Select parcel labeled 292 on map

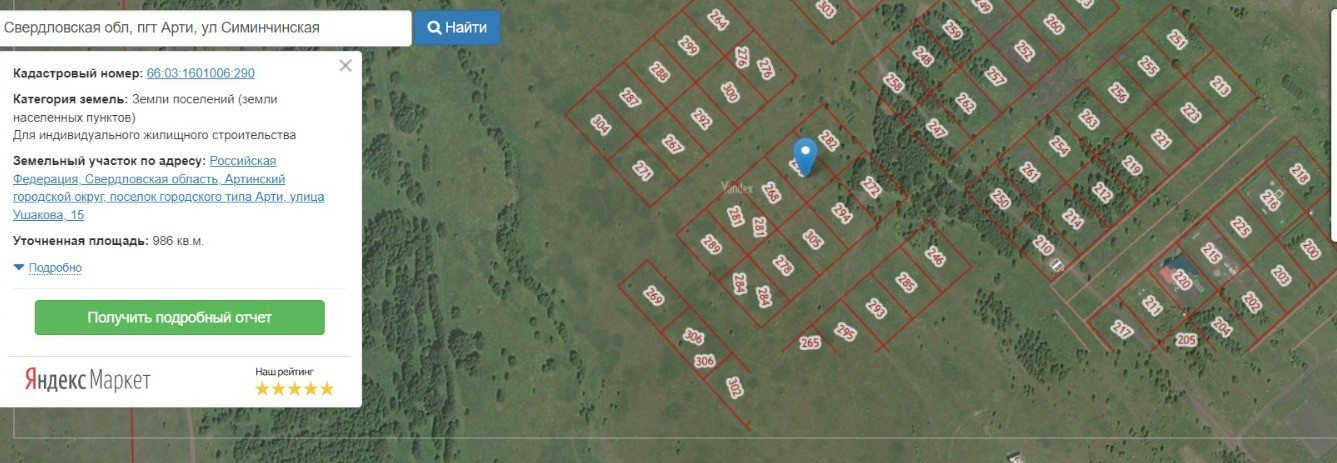pyautogui.click(x=701, y=120)
